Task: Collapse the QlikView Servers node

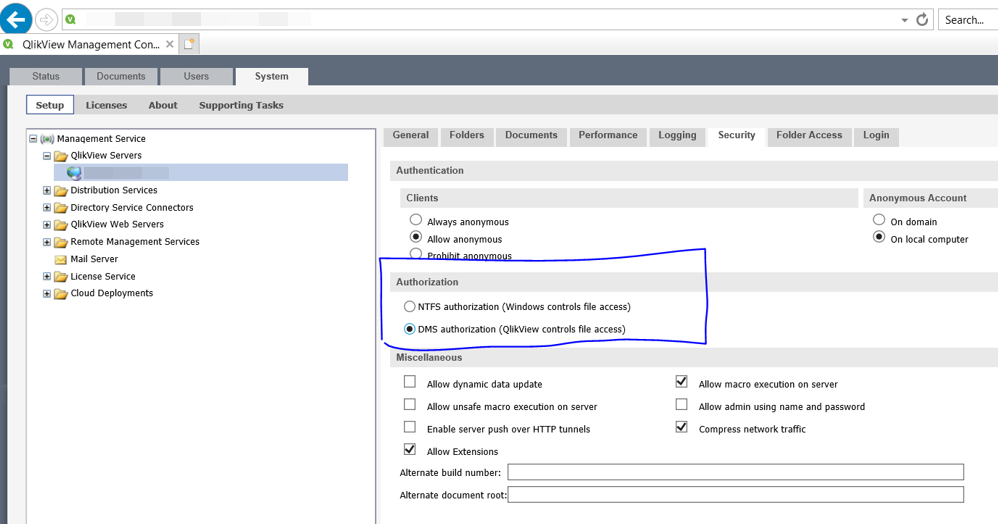Action: [x=46, y=155]
